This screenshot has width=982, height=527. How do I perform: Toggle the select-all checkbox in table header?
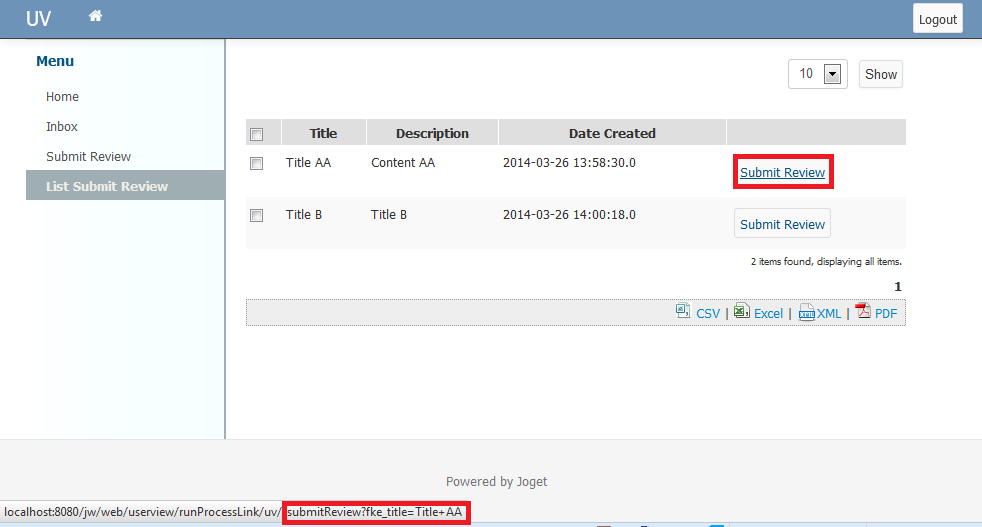point(256,134)
